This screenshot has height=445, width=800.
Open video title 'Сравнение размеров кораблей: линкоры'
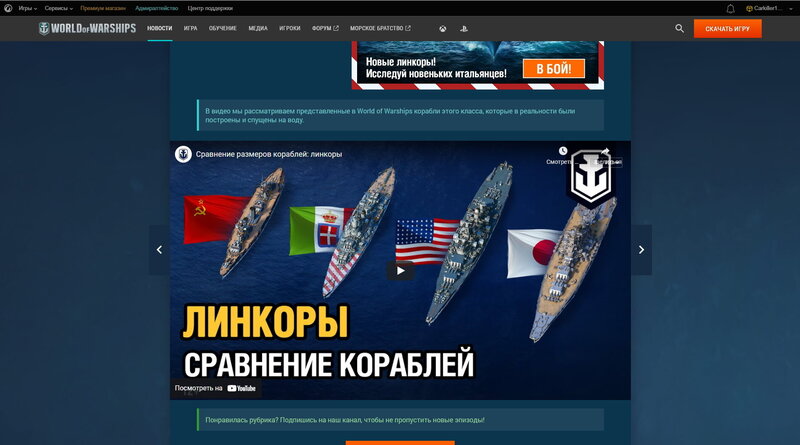tap(269, 154)
